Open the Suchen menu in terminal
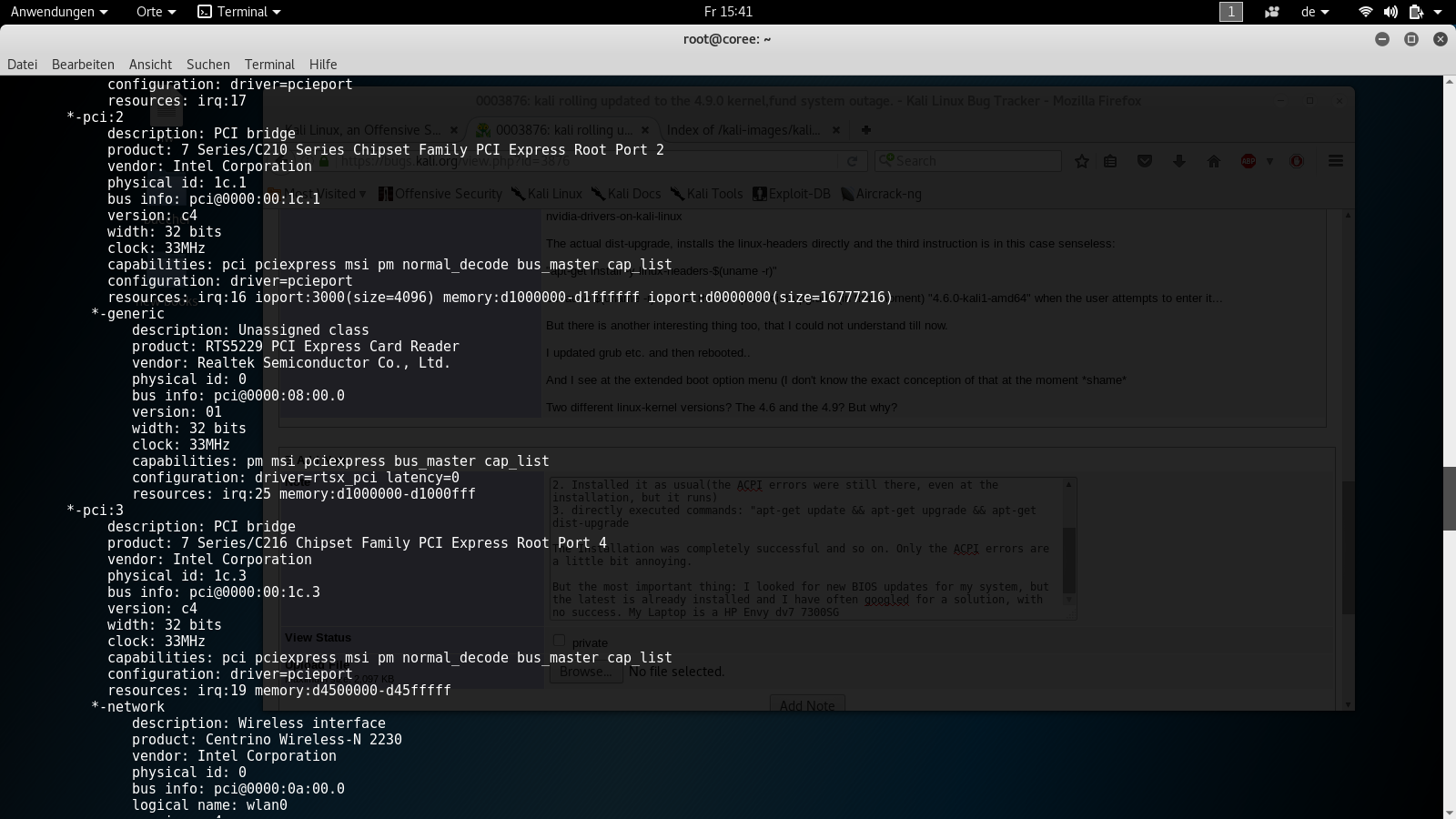The height and width of the screenshot is (819, 1456). pyautogui.click(x=208, y=65)
